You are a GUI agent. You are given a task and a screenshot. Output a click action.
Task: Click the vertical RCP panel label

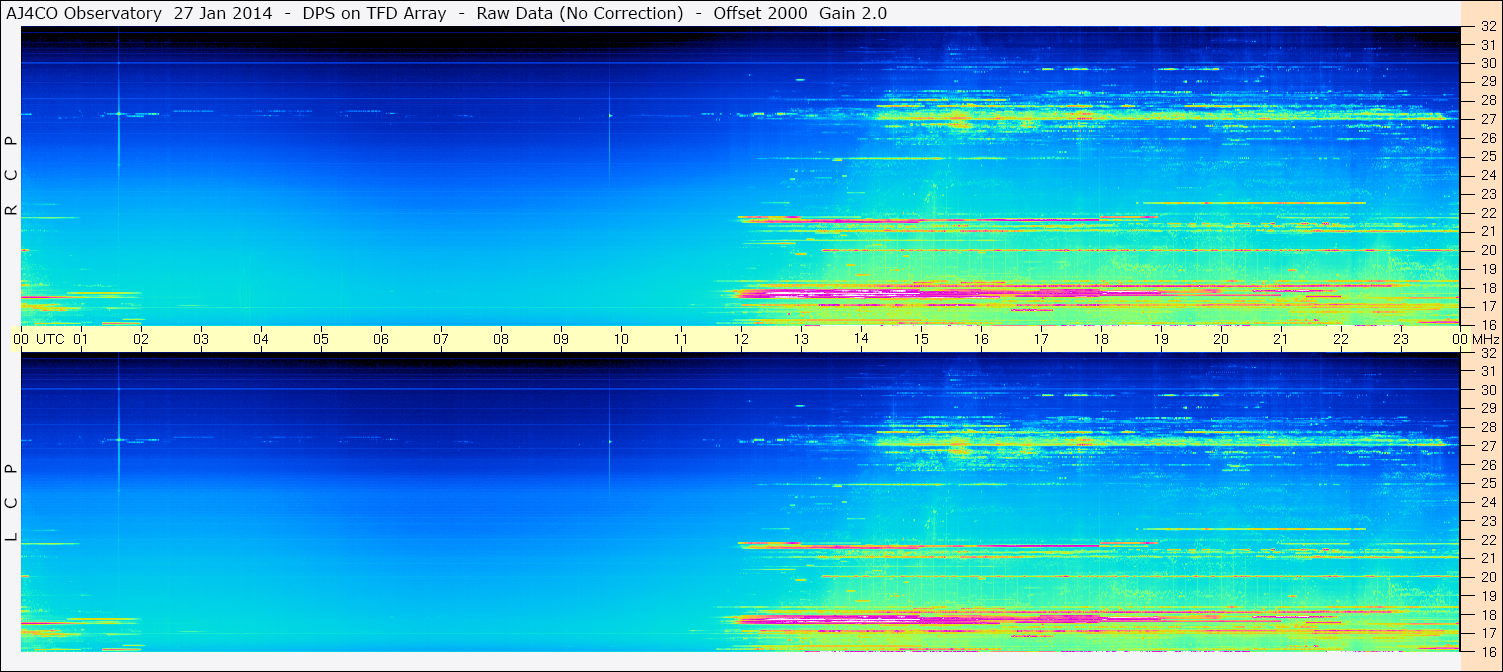pos(11,176)
